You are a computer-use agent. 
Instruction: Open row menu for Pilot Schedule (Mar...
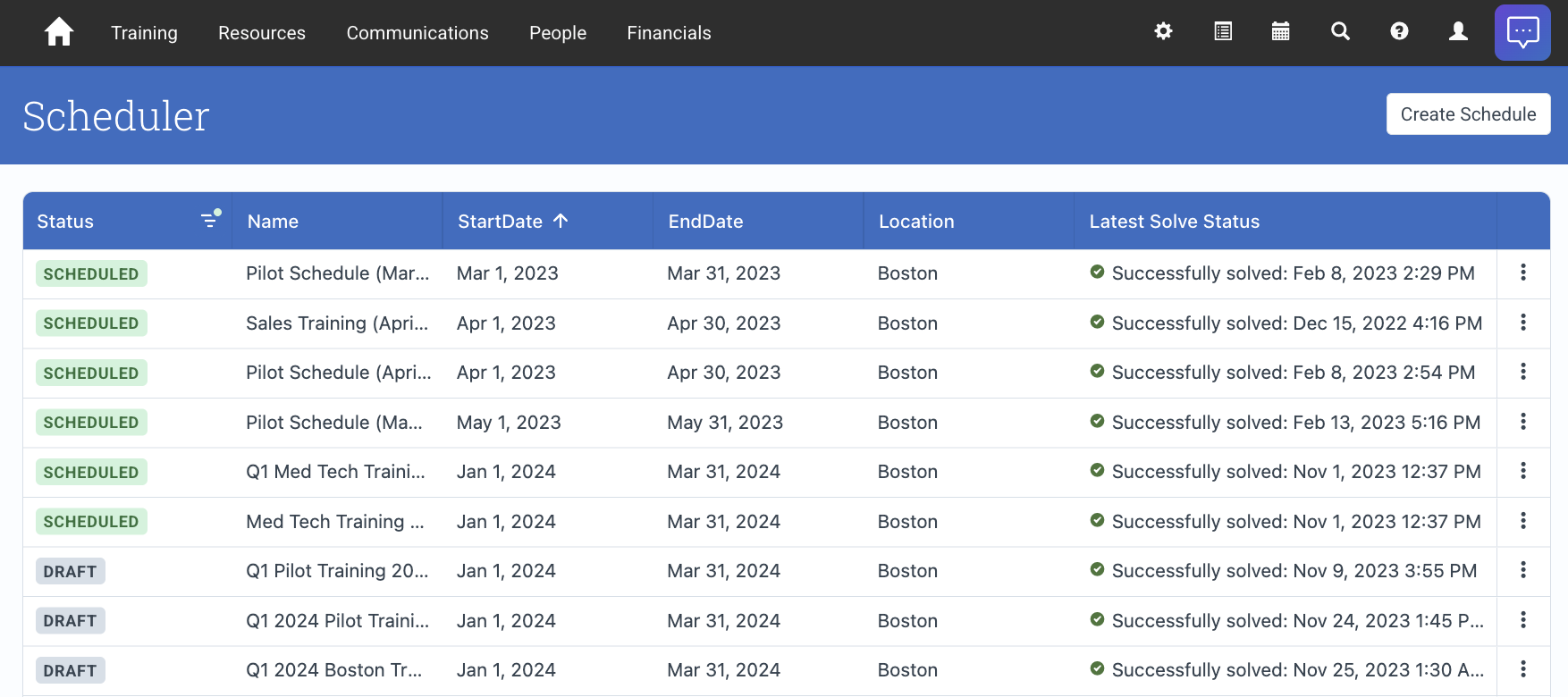pos(1523,273)
